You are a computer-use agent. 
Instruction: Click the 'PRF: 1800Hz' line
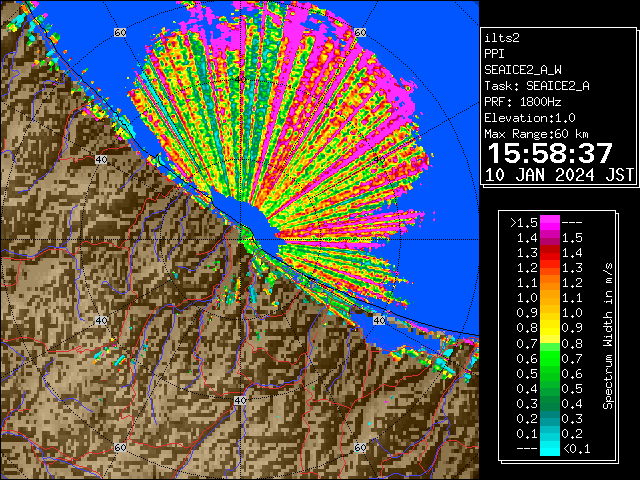pos(522,102)
